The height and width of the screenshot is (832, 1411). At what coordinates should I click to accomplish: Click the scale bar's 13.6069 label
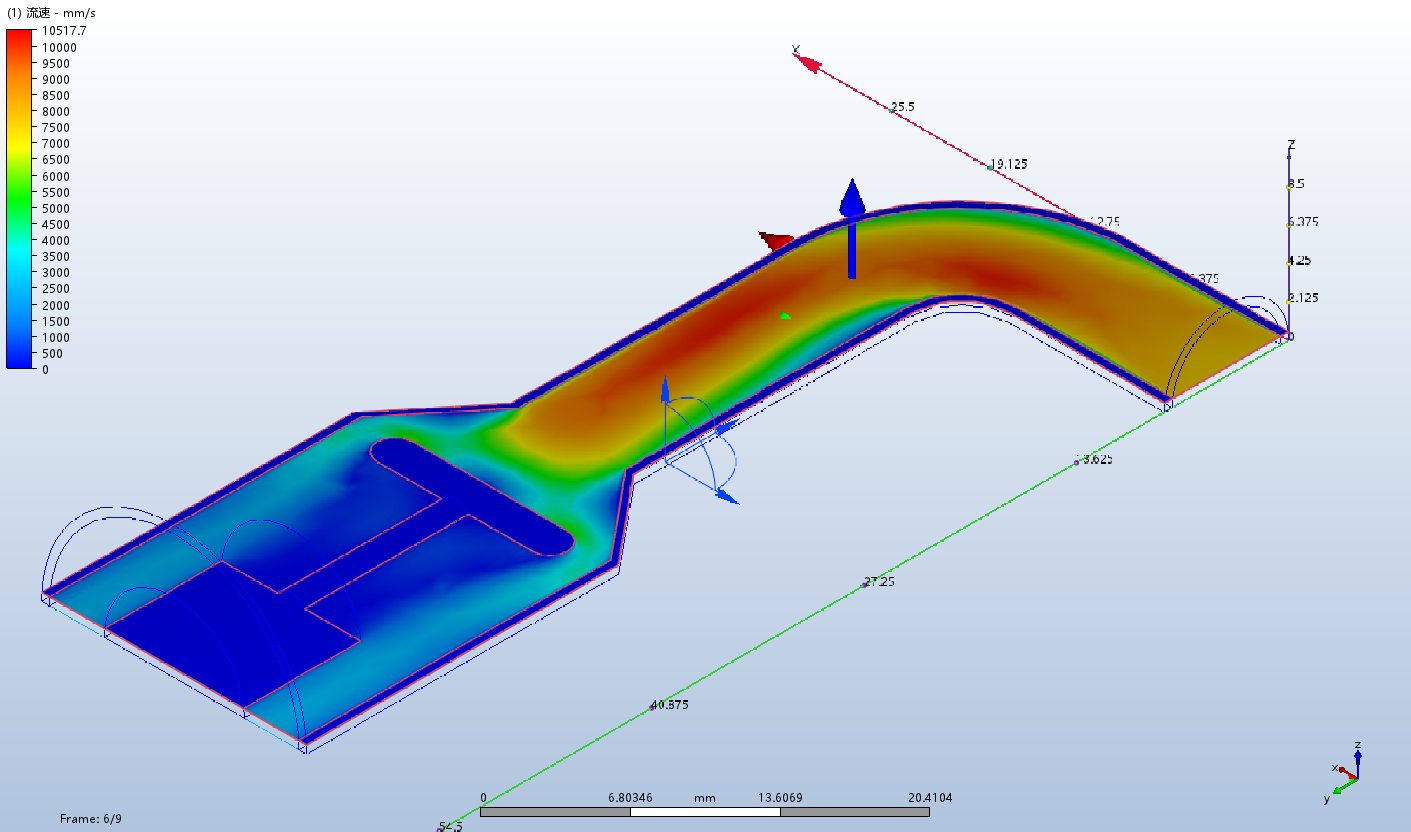coord(781,798)
